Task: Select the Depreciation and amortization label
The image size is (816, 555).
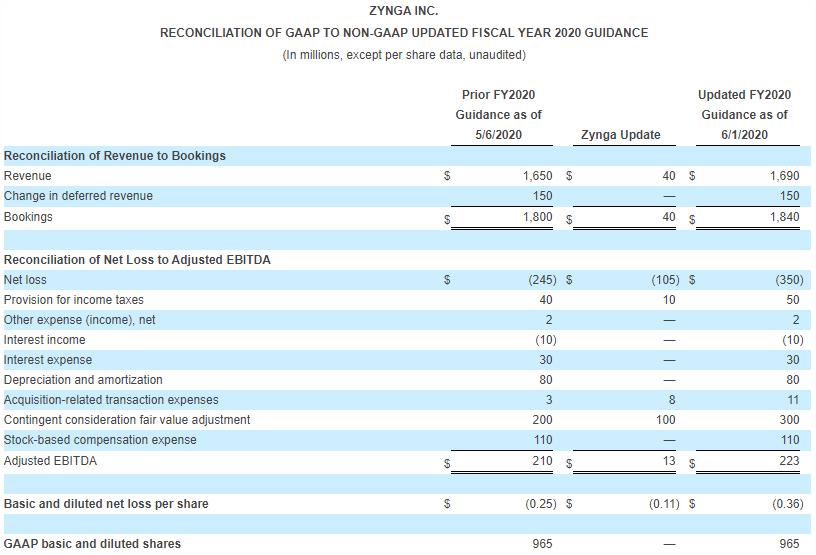Action: (x=83, y=380)
